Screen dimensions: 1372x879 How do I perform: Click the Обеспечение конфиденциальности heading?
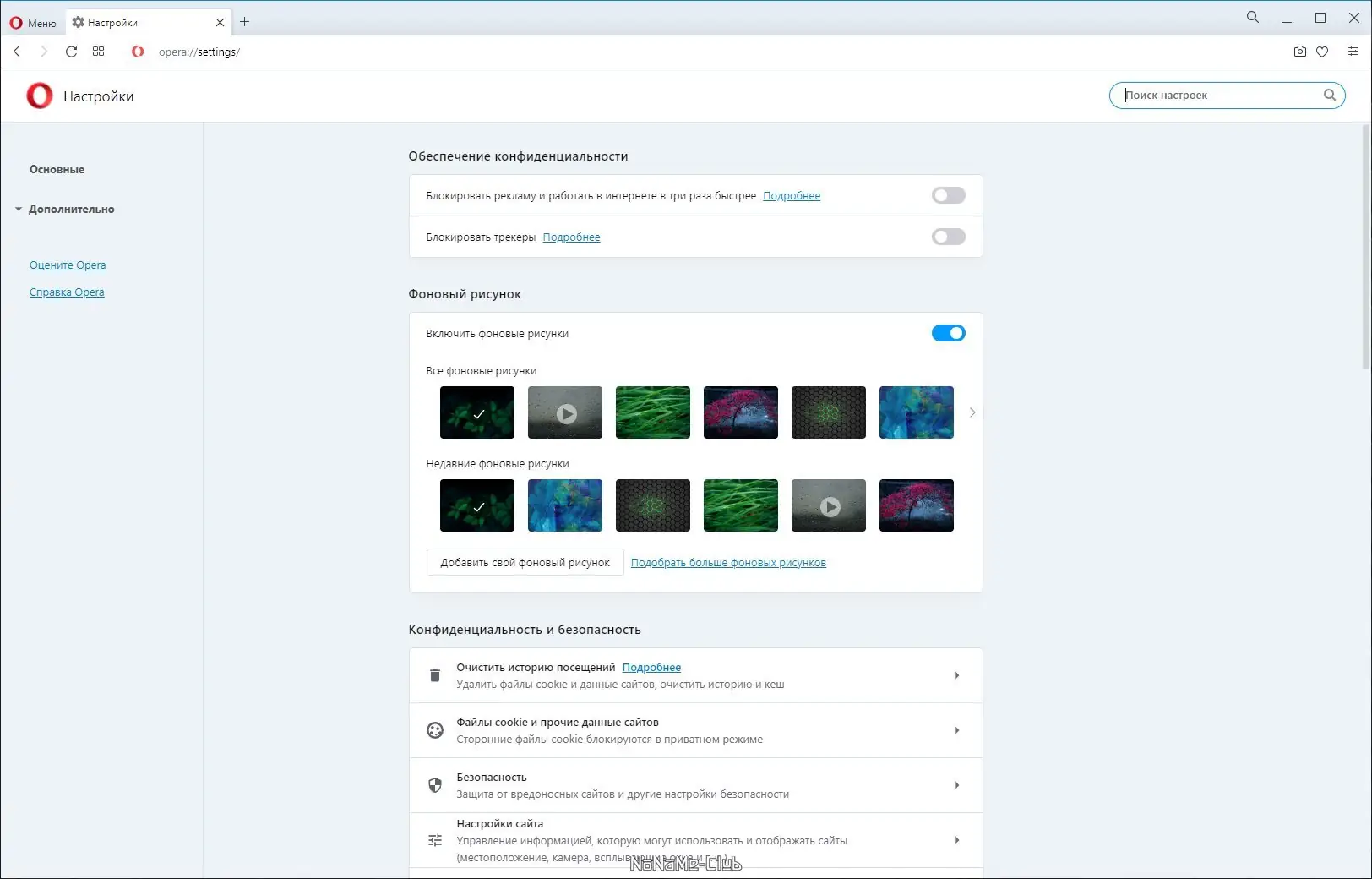518,156
